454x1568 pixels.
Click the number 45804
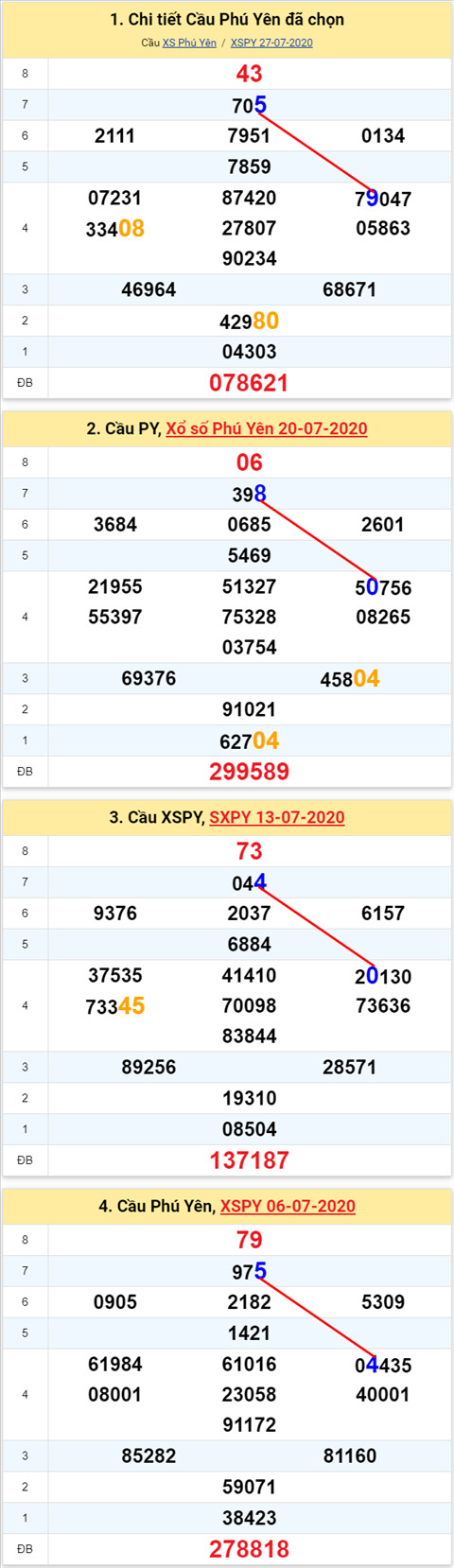coord(350,678)
